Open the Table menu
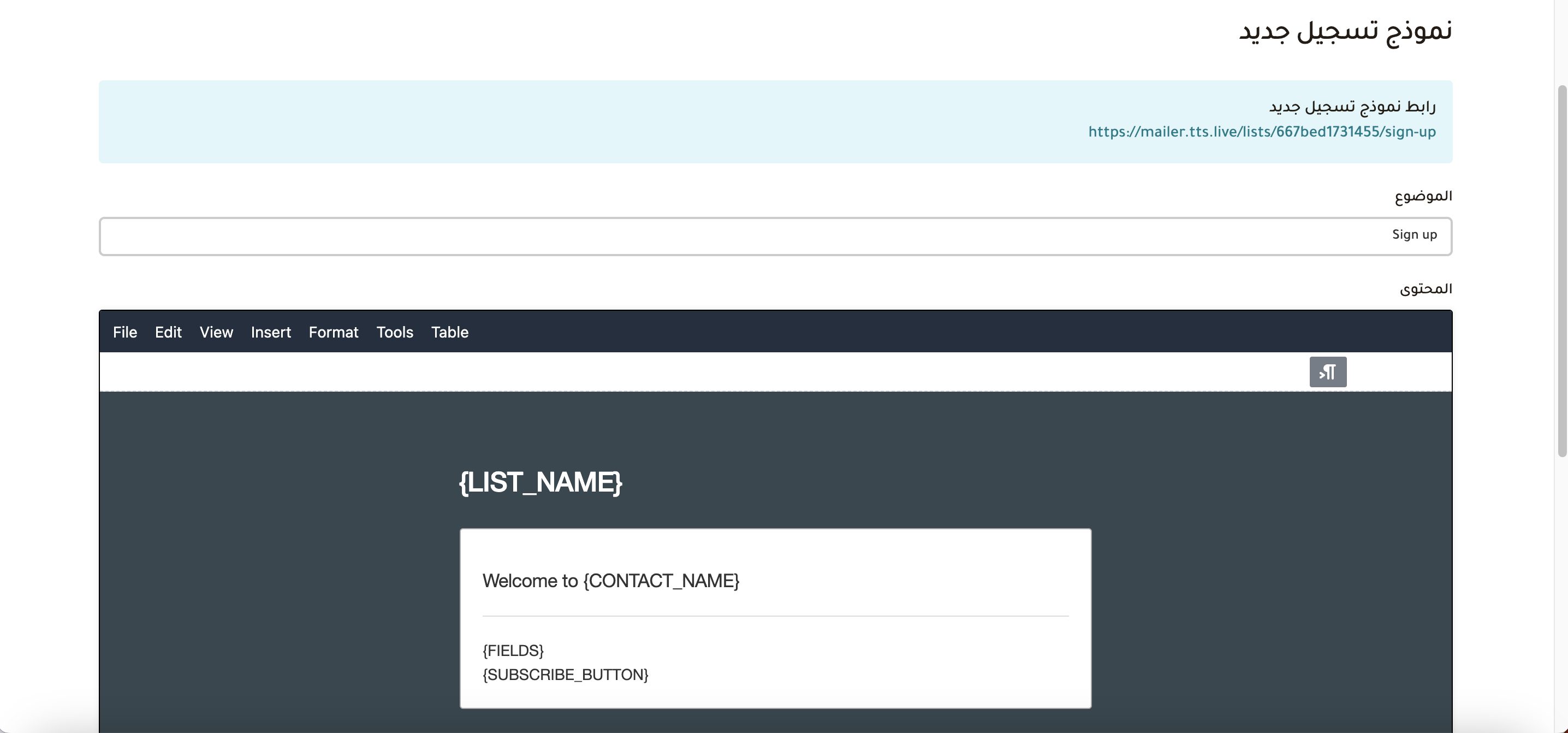This screenshot has height=733, width=1568. [x=449, y=333]
